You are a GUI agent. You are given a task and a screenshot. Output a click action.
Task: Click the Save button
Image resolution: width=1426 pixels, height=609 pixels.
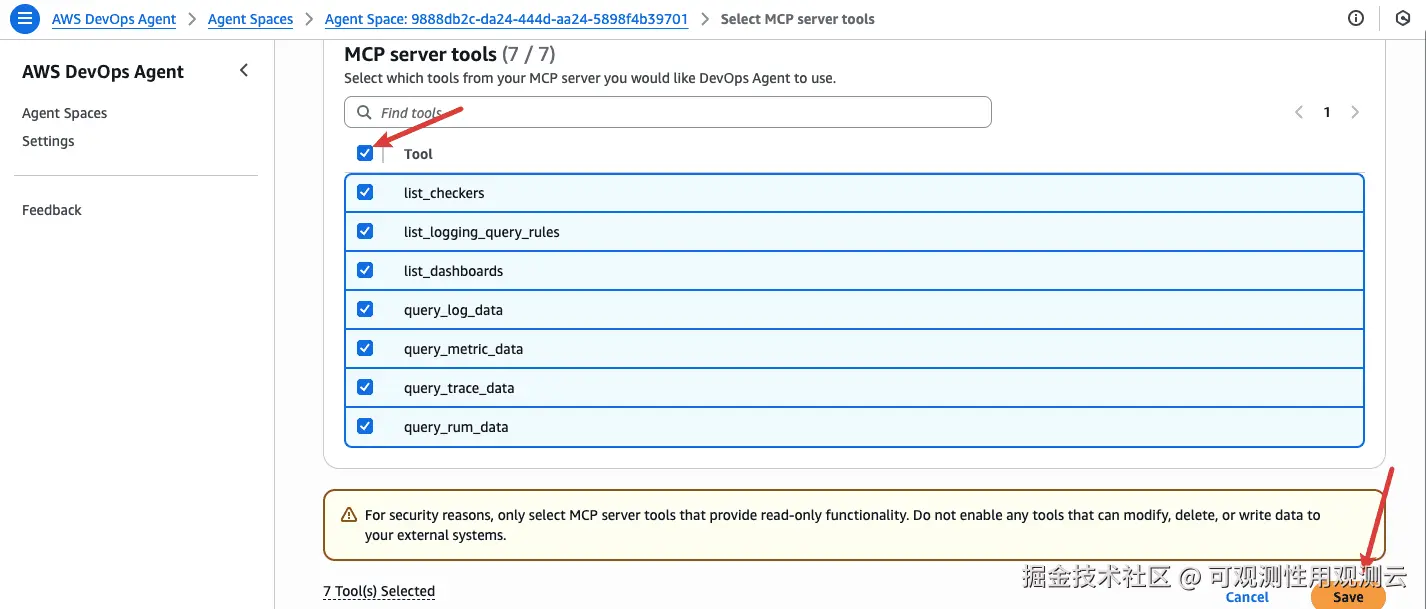(x=1347, y=597)
